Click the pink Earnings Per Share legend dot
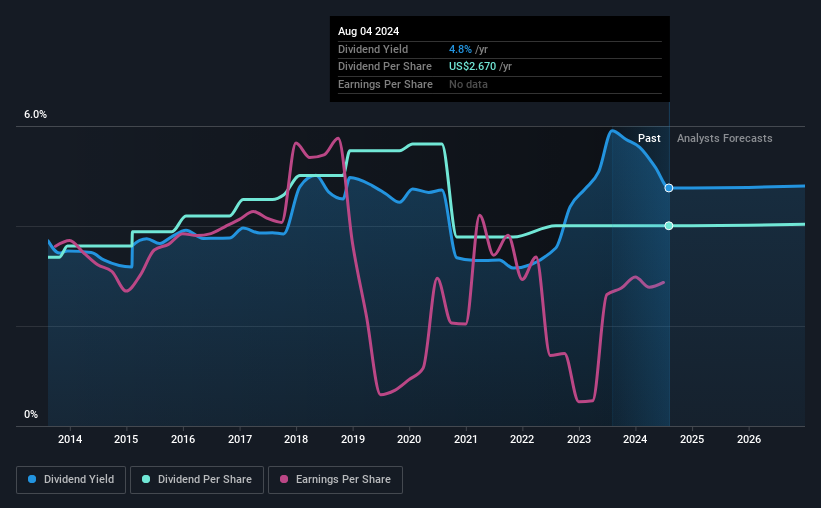This screenshot has width=821, height=508. coord(284,479)
